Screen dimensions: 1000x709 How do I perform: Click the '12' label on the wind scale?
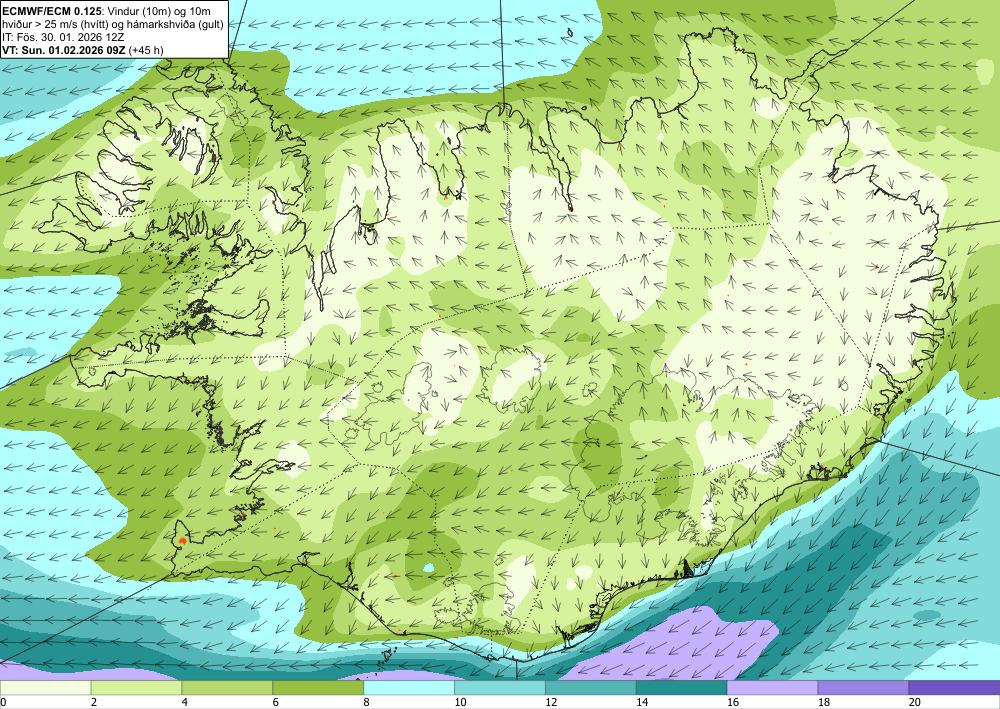click(551, 703)
